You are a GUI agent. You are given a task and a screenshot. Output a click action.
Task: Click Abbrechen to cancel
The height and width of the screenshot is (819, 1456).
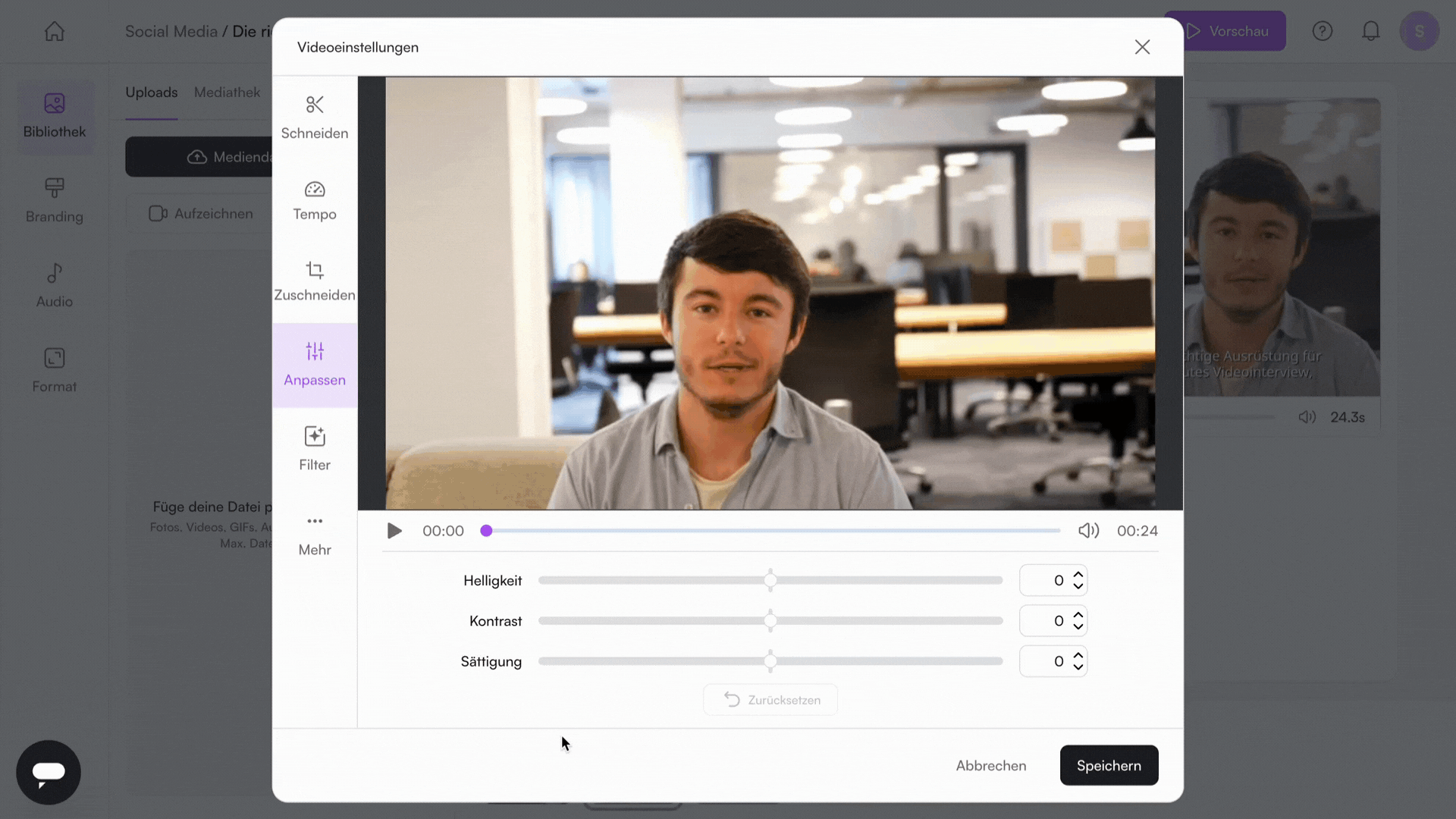(990, 766)
